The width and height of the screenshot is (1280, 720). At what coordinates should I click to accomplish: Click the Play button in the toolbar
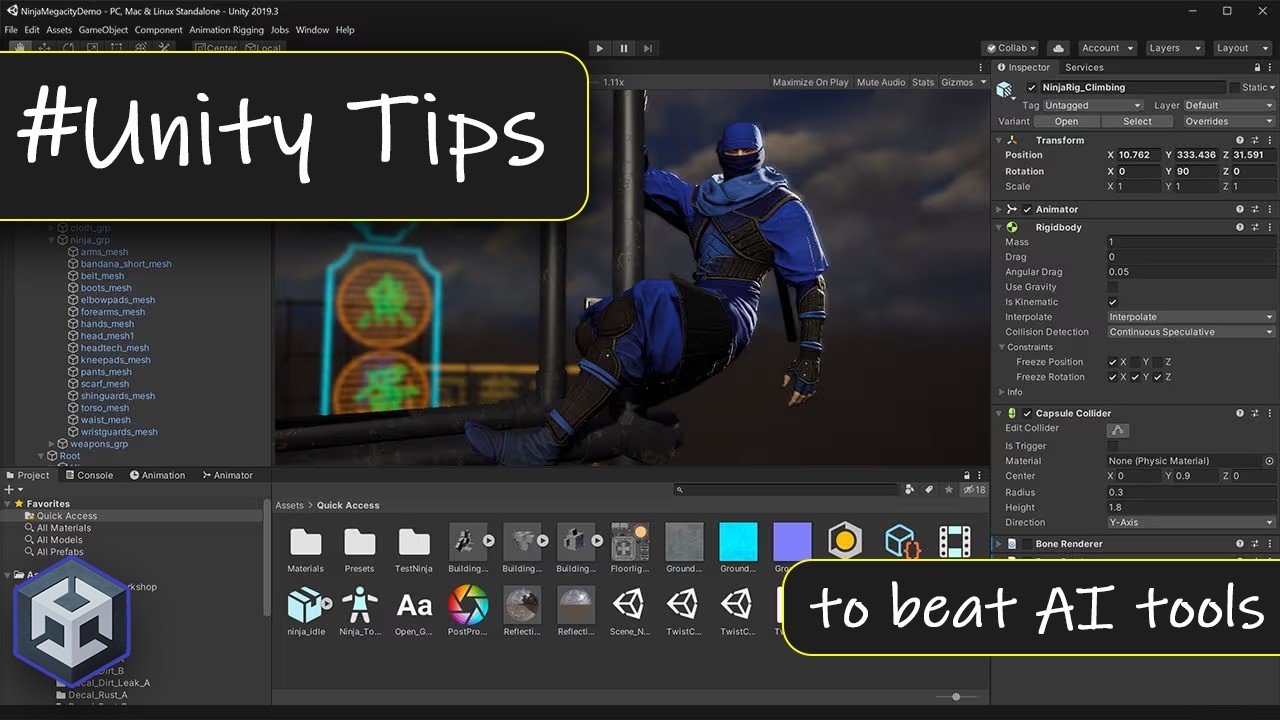point(599,48)
